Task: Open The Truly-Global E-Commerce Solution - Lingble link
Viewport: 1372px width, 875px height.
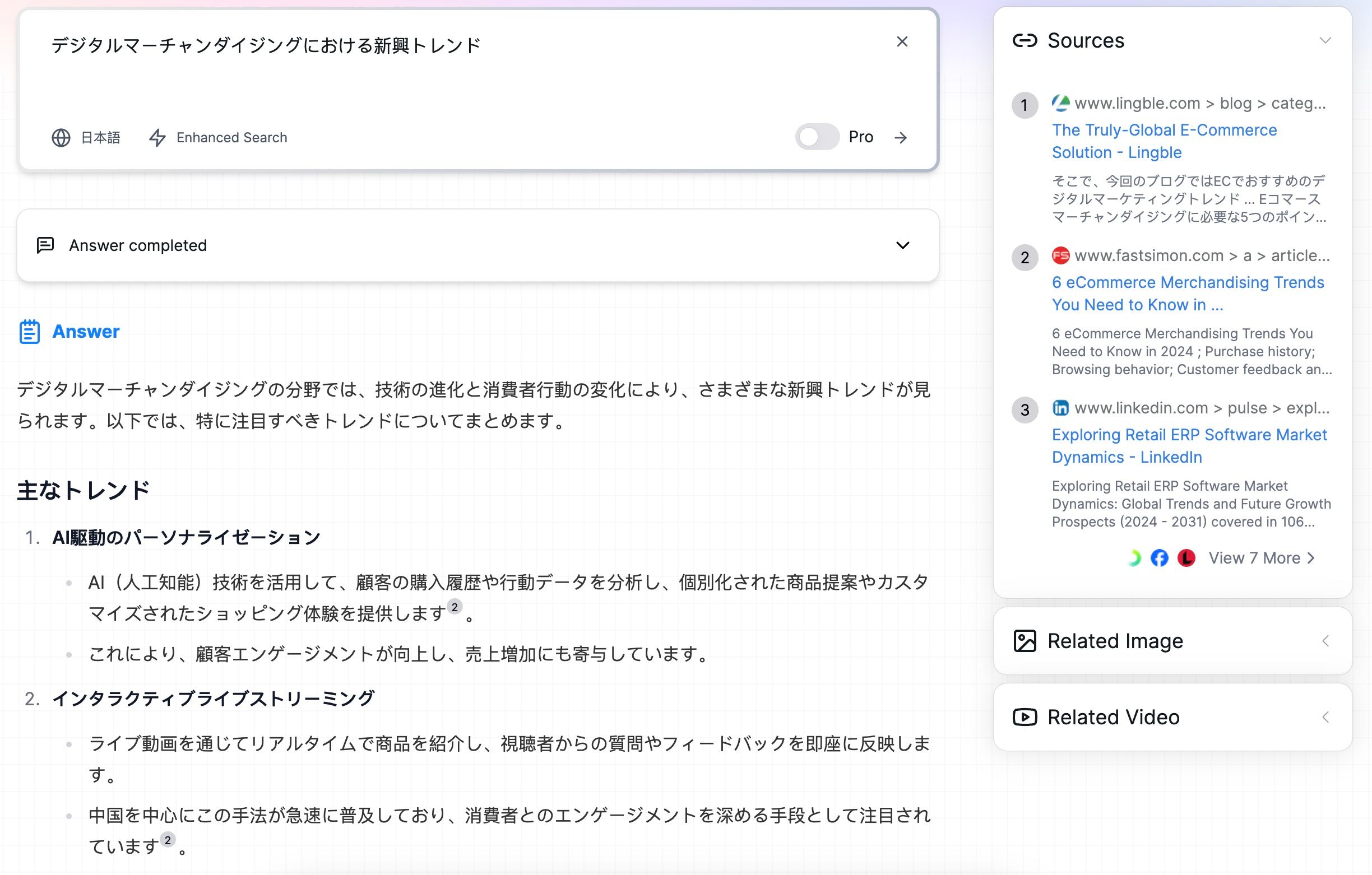Action: pyautogui.click(x=1164, y=141)
